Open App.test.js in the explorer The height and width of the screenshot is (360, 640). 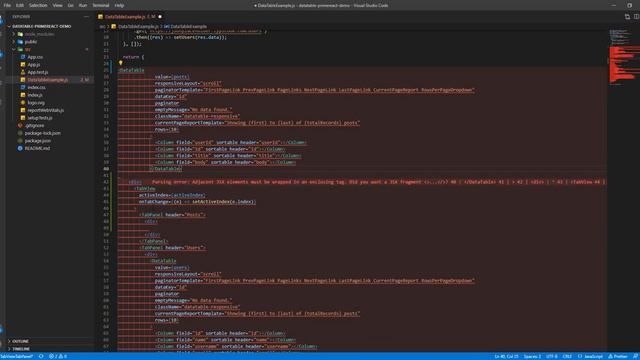click(x=38, y=72)
